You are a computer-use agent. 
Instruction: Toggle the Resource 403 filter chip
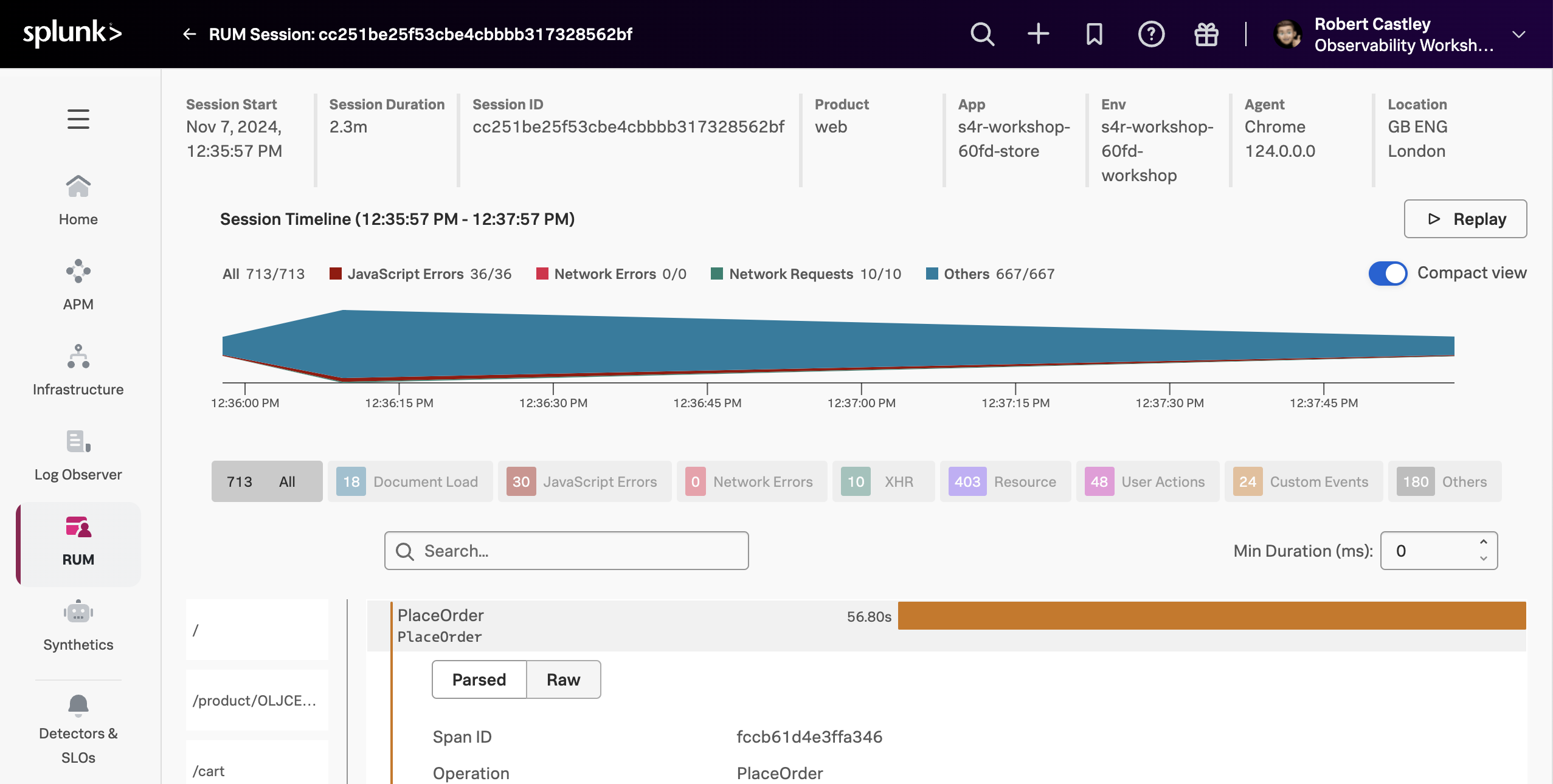[x=1005, y=482]
